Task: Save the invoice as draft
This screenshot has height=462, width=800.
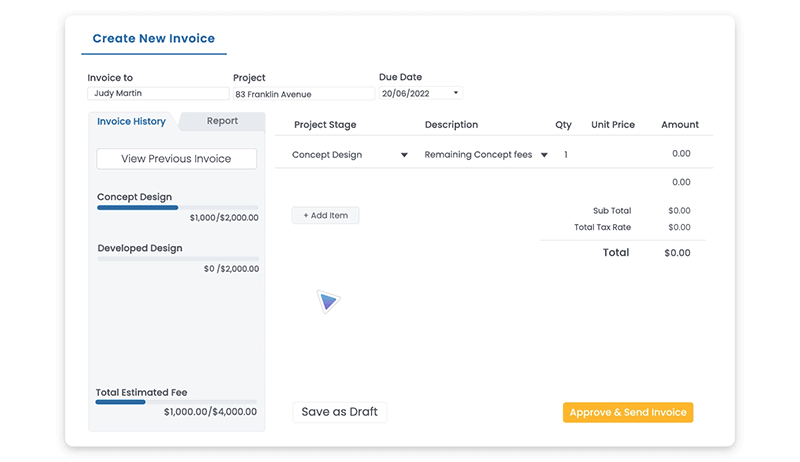Action: 339,412
